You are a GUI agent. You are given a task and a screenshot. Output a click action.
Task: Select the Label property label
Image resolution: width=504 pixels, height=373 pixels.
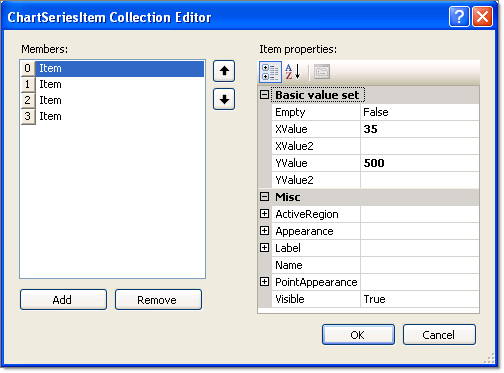coord(288,248)
